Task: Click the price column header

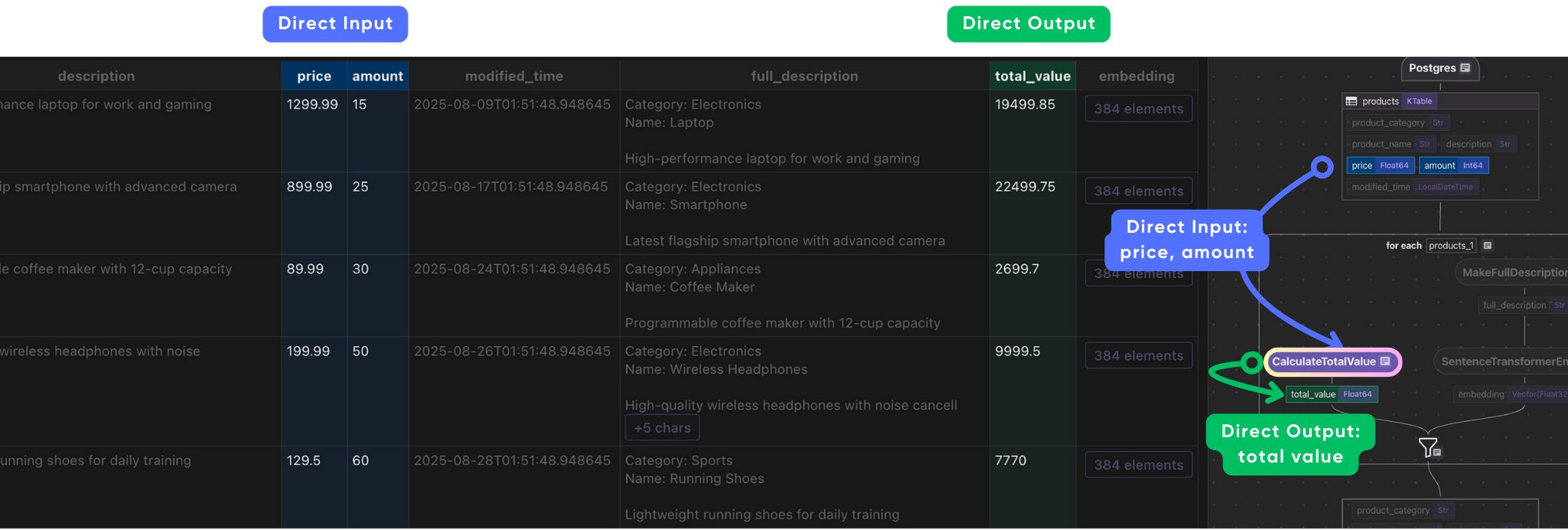Action: pyautogui.click(x=314, y=76)
